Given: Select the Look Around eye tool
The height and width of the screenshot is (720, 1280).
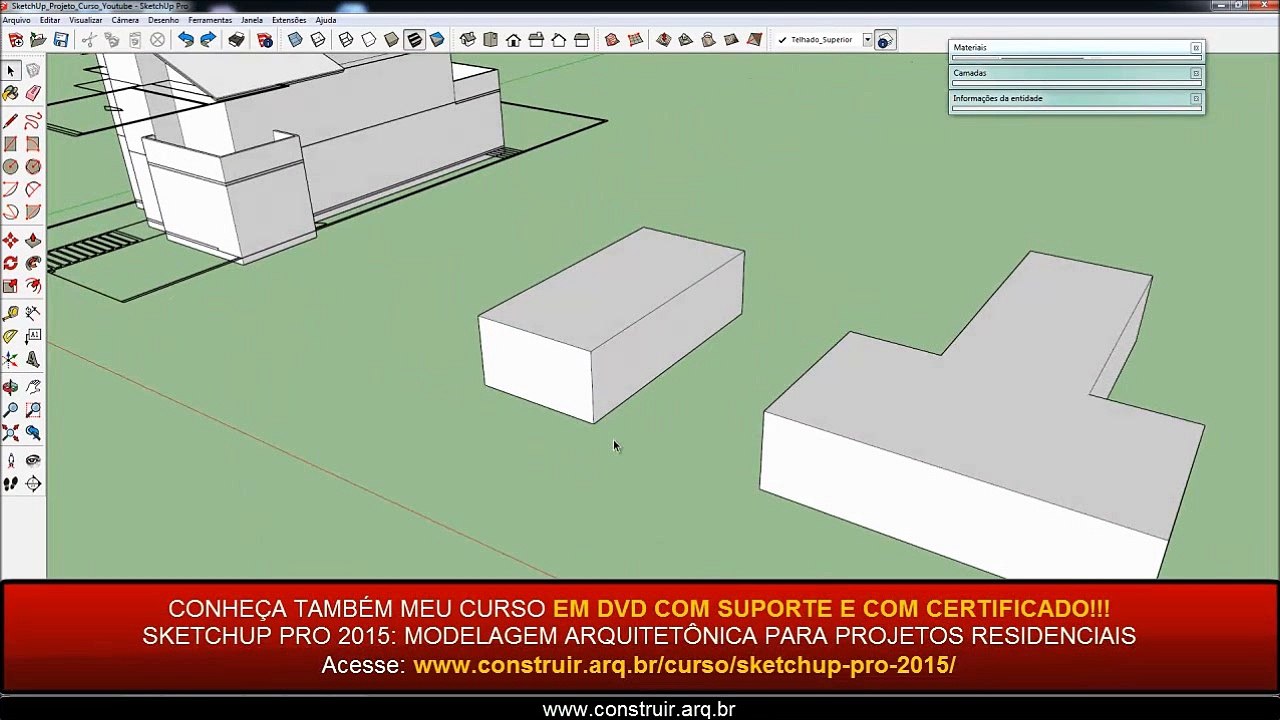Looking at the screenshot, I should (x=33, y=461).
